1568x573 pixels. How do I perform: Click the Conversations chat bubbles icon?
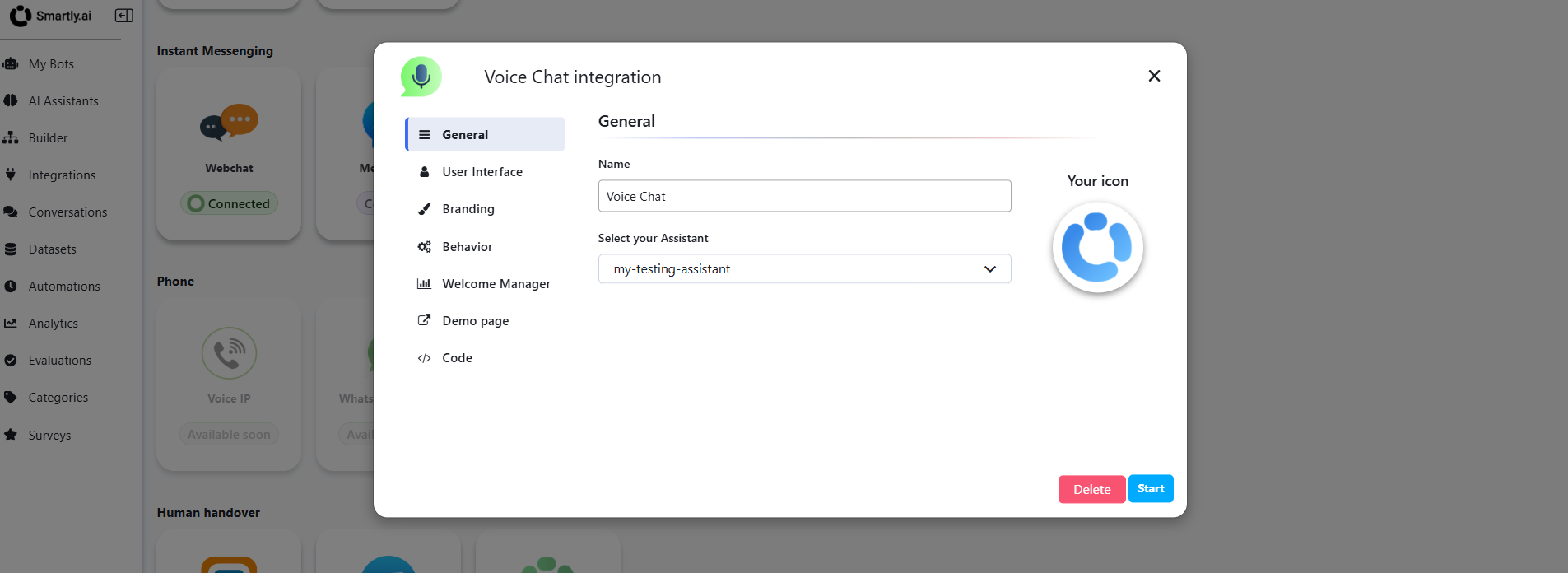[11, 212]
